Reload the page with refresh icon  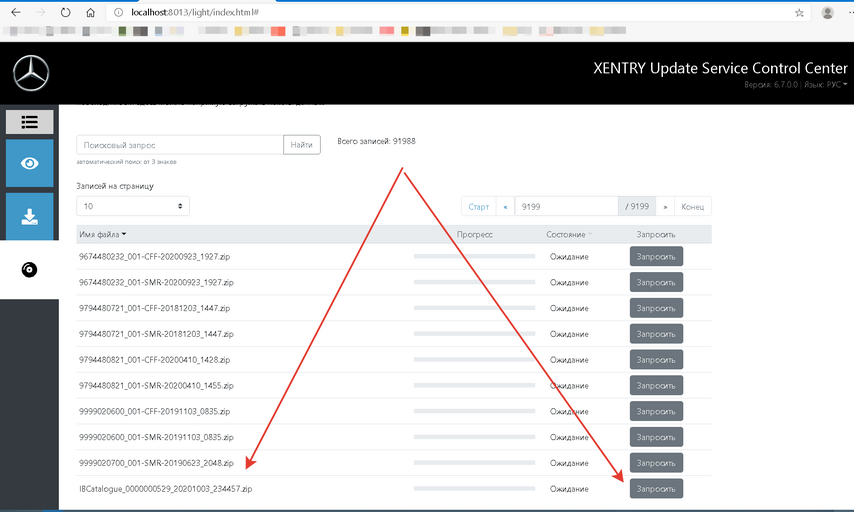coord(65,12)
